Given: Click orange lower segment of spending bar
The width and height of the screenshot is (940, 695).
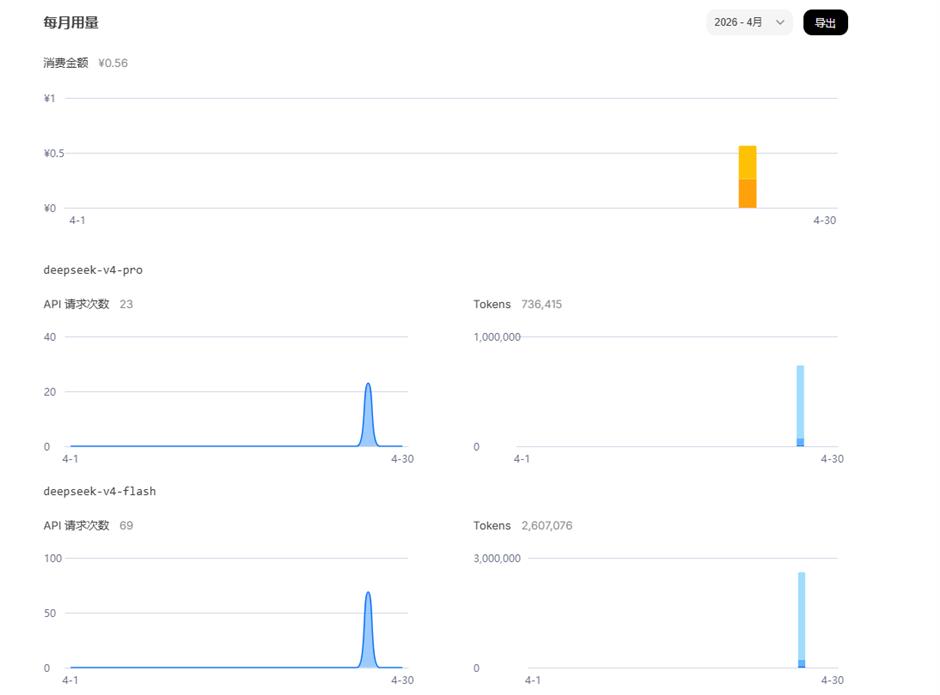Looking at the screenshot, I should click(747, 194).
